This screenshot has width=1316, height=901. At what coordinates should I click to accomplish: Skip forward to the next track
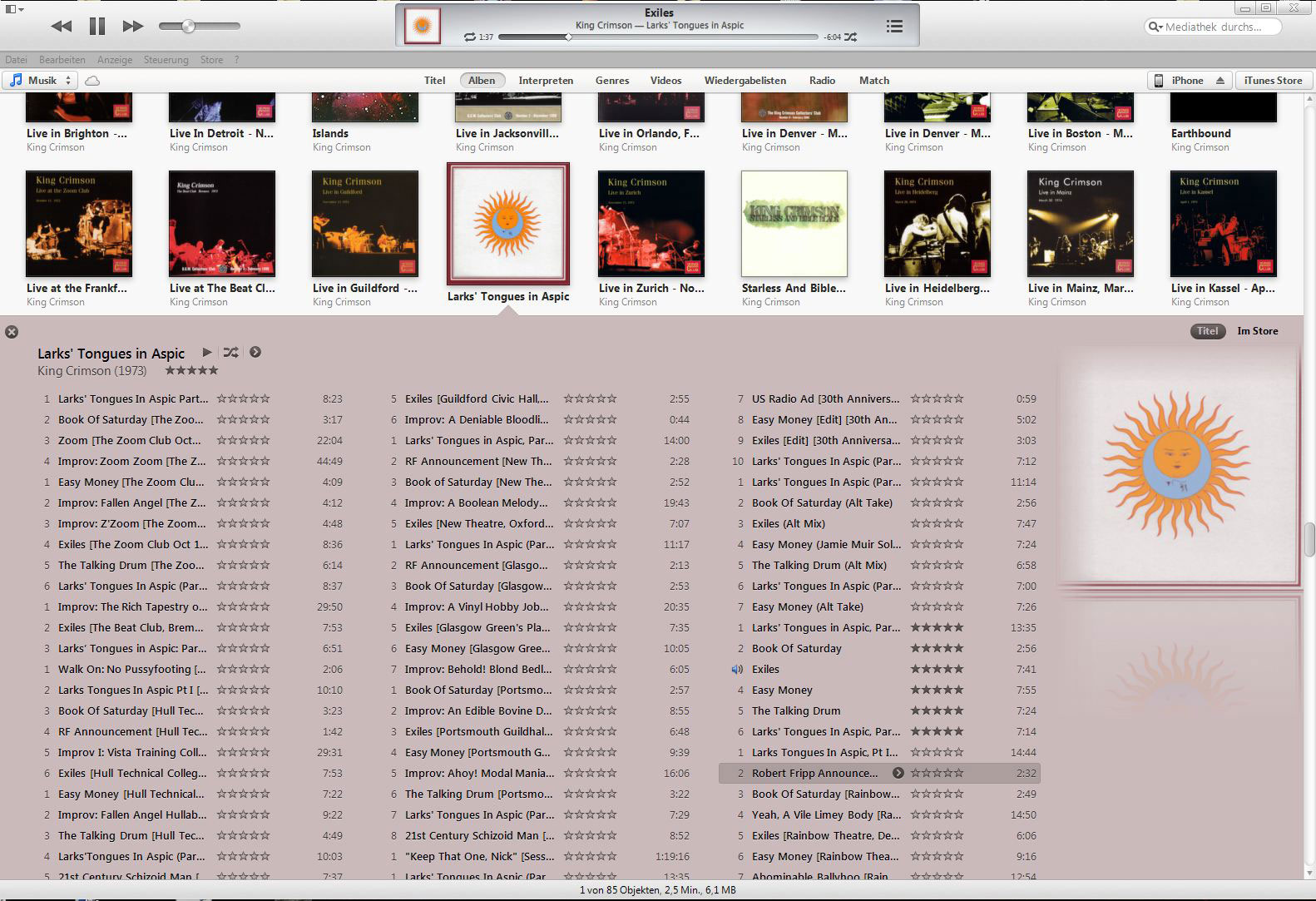pos(133,27)
